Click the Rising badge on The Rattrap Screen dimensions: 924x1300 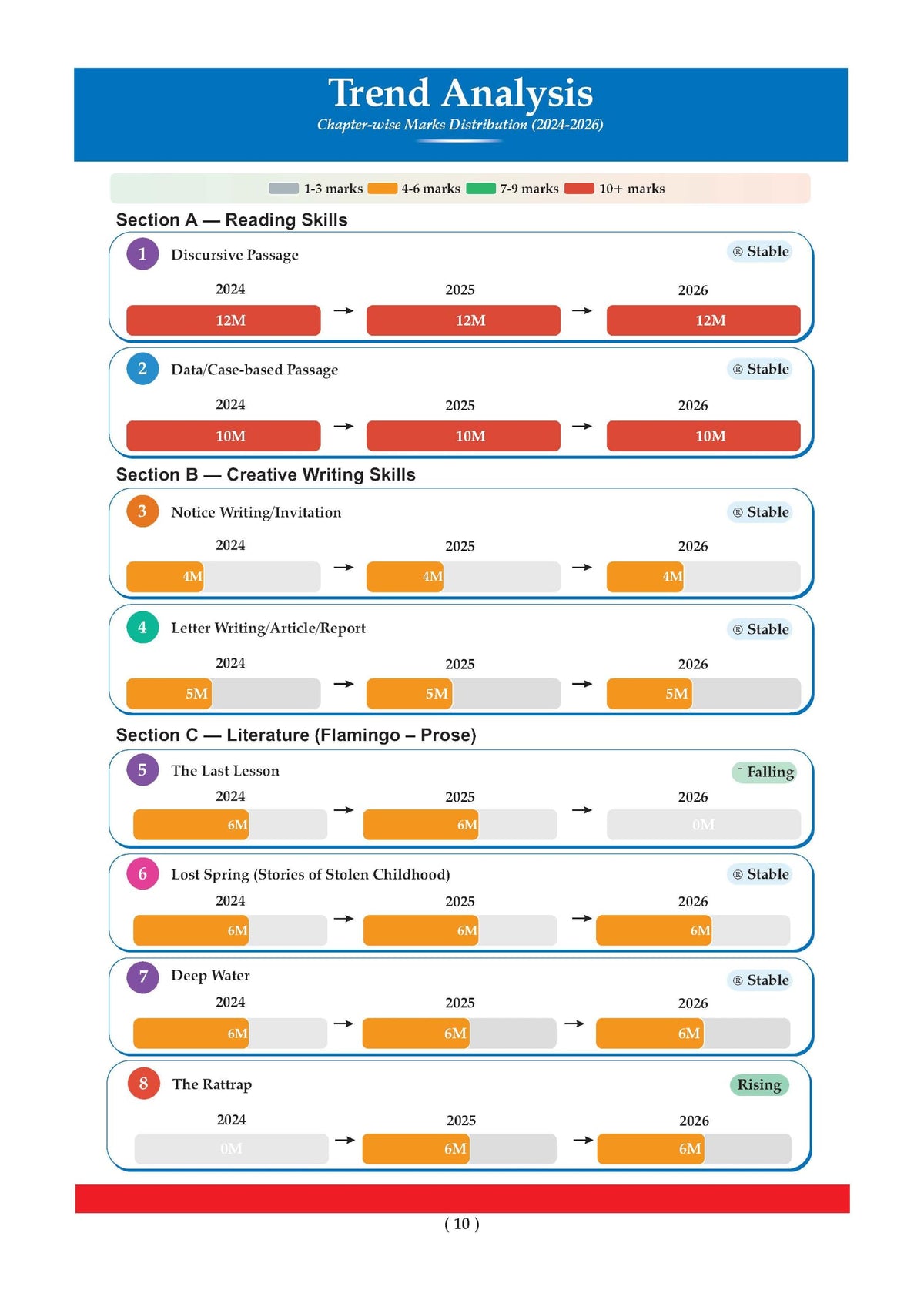pos(759,1085)
